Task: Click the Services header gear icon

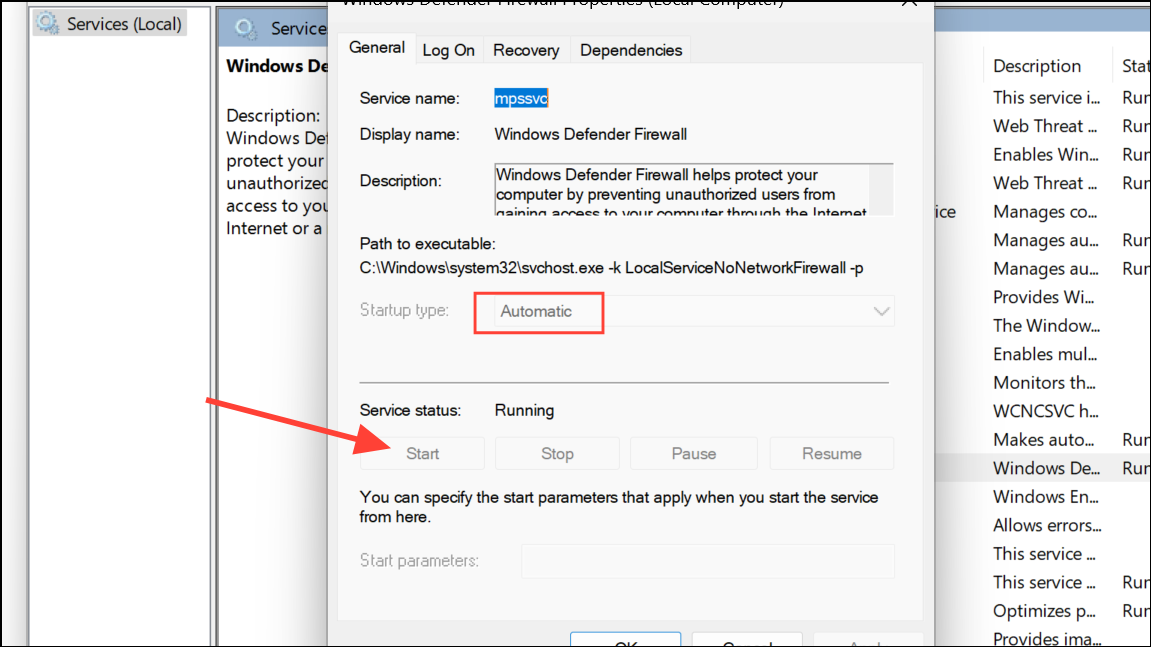Action: [x=245, y=29]
